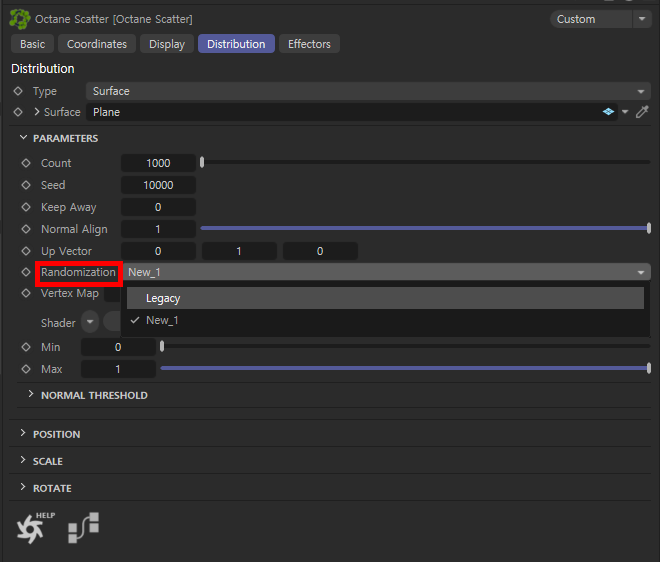Open the Randomization New_1 dropdown
Viewport: 660px width, 562px height.
point(387,272)
